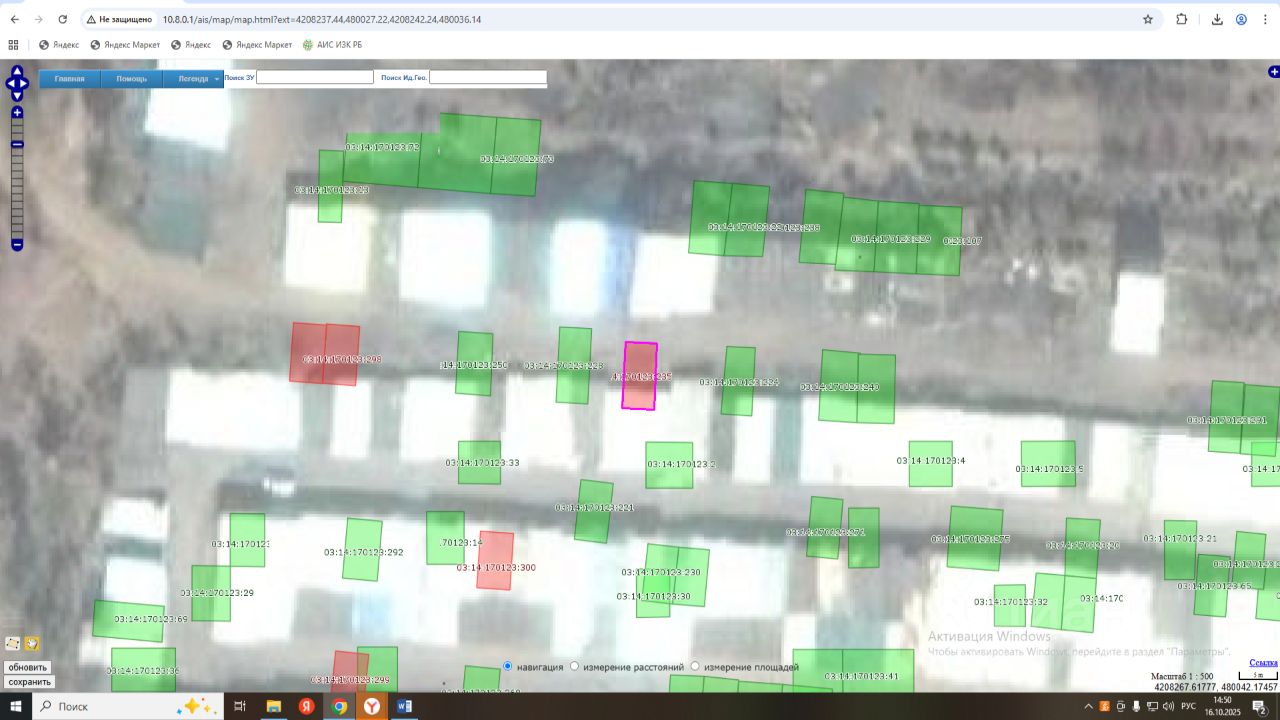
Task: Click parcel label 03:14:170123:292
Action: [364, 552]
